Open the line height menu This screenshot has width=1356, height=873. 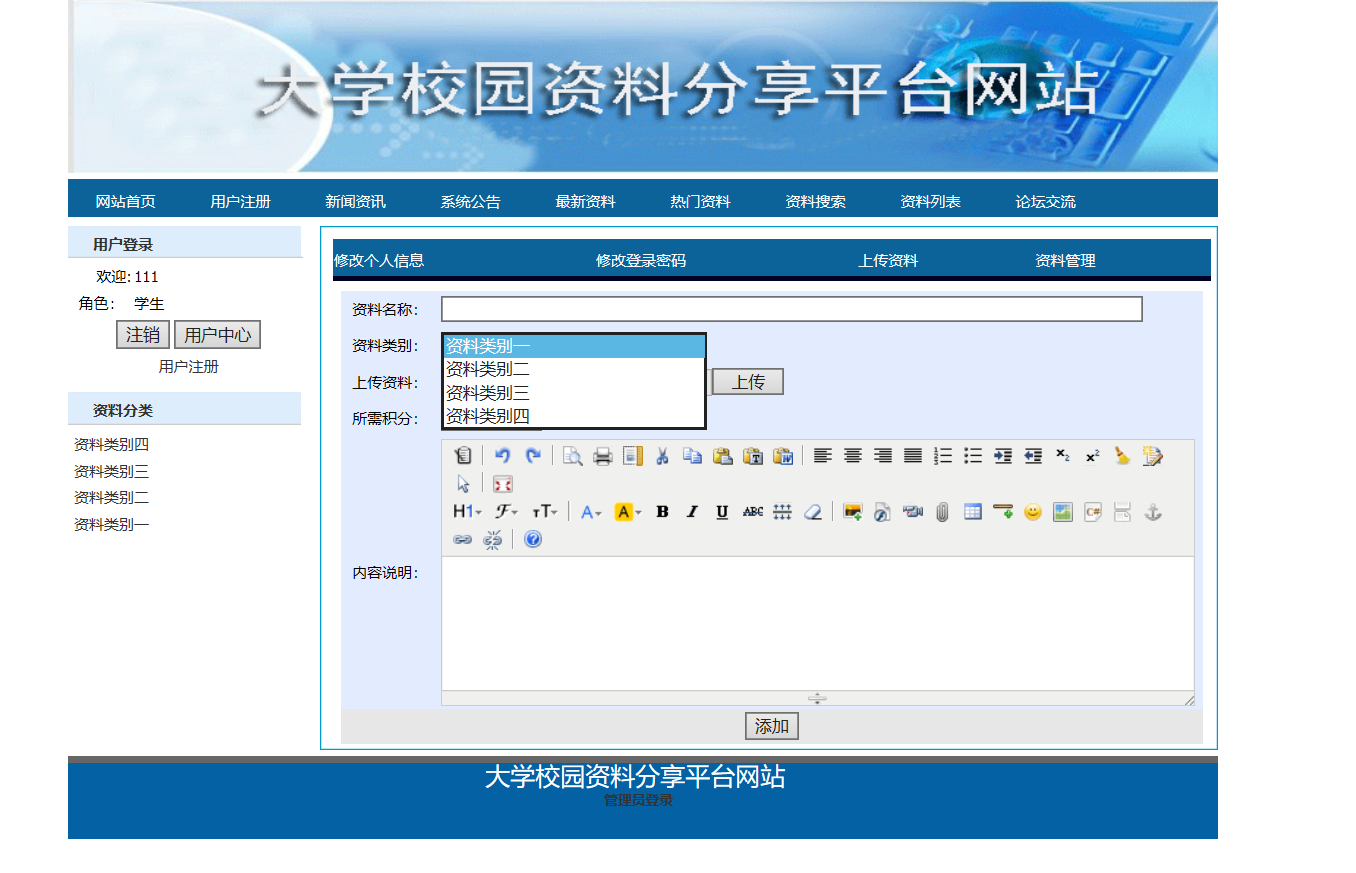[782, 512]
